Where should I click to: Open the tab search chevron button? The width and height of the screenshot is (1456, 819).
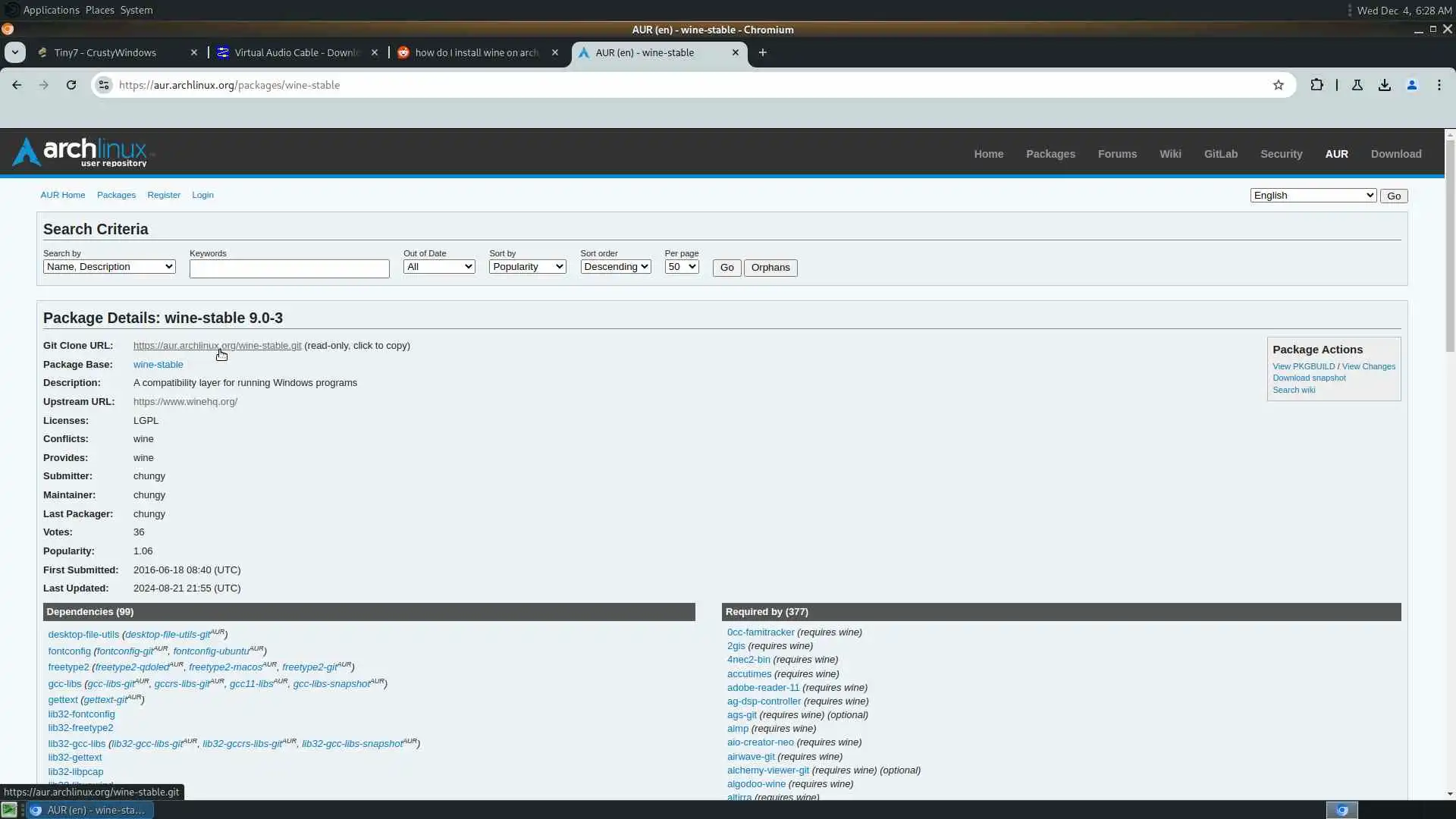pyautogui.click(x=14, y=52)
